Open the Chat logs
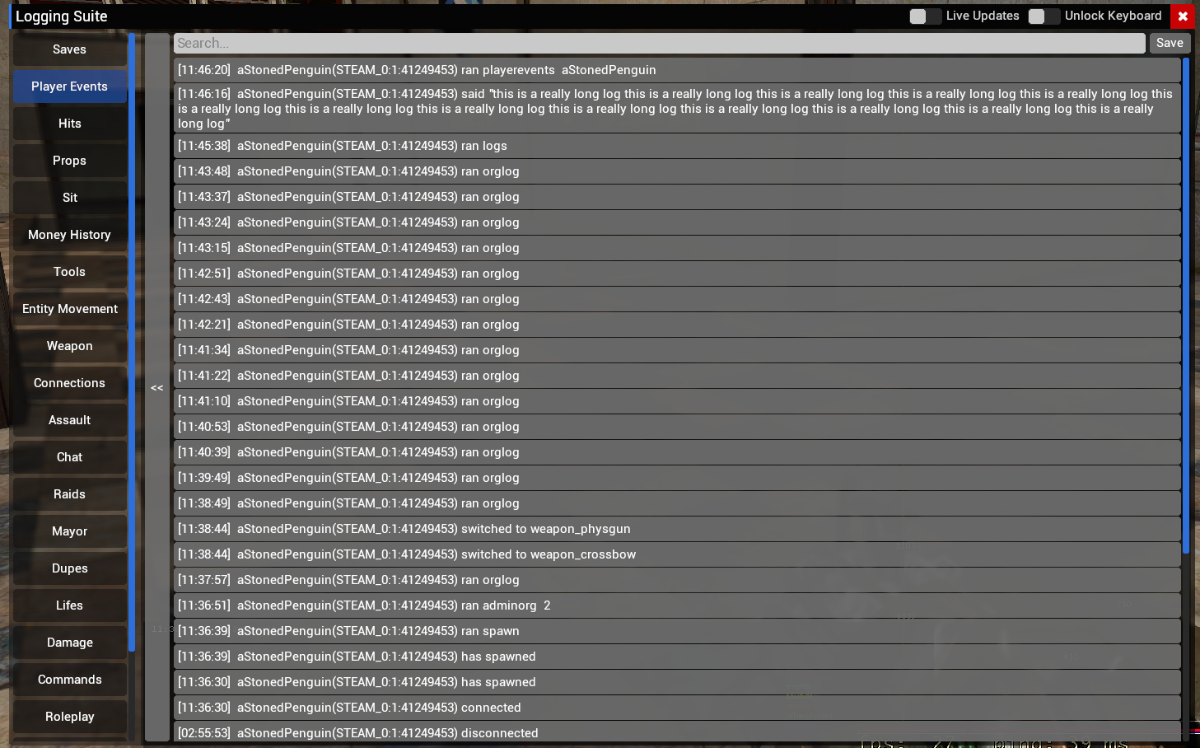Image resolution: width=1200 pixels, height=748 pixels. coord(69,456)
